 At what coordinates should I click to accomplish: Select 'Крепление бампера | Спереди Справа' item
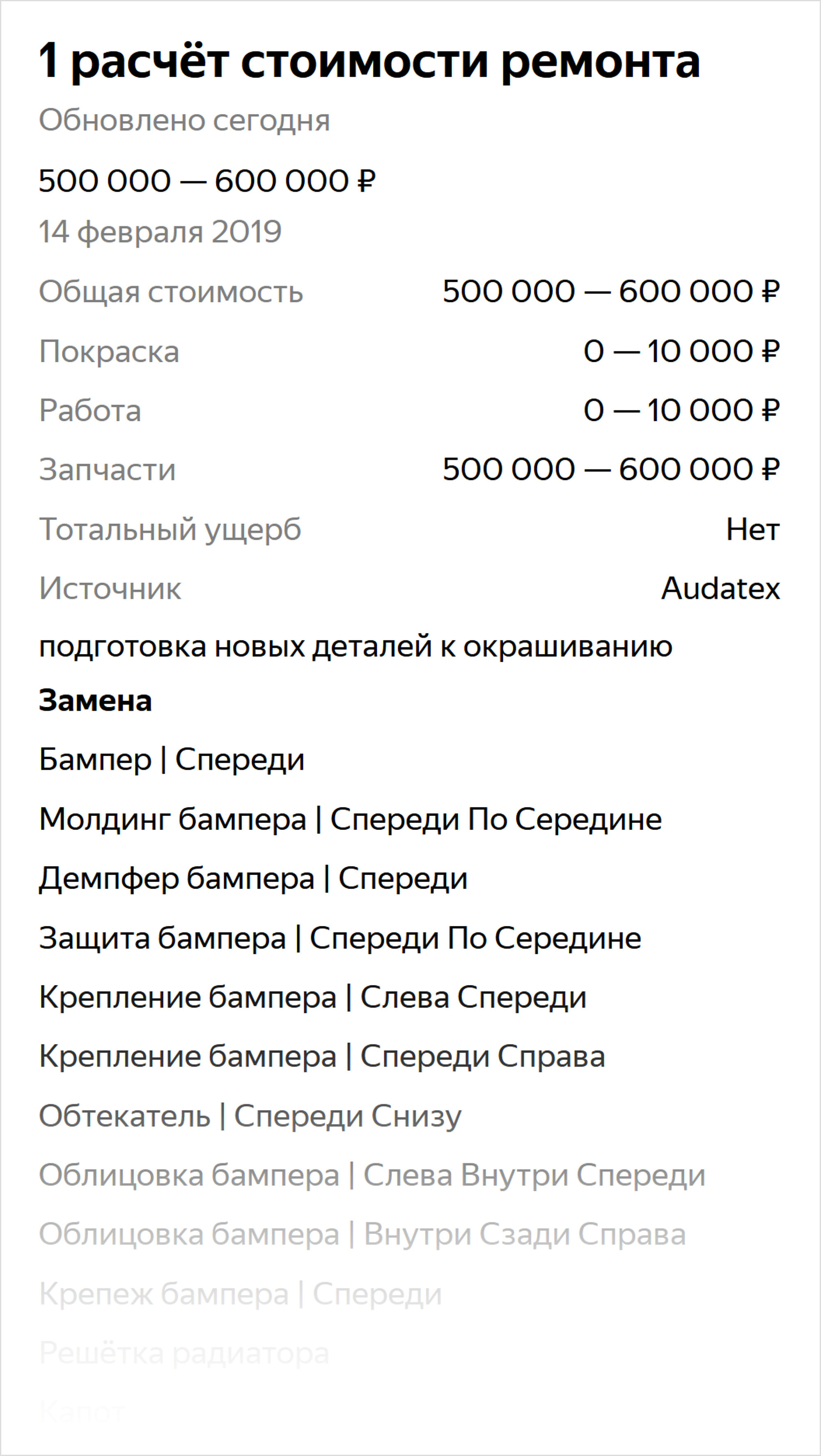tap(322, 1056)
